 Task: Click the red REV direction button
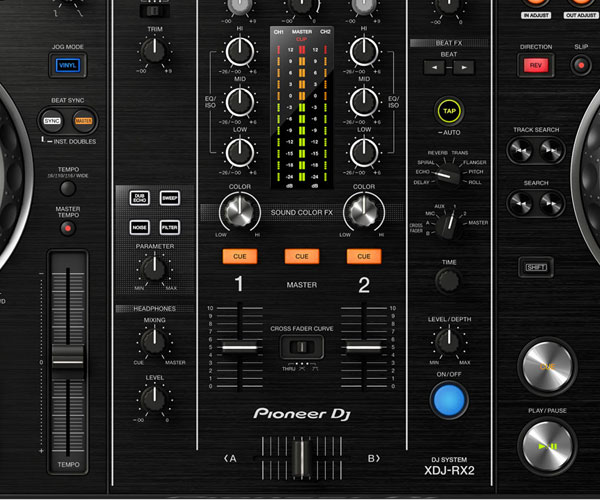[536, 65]
